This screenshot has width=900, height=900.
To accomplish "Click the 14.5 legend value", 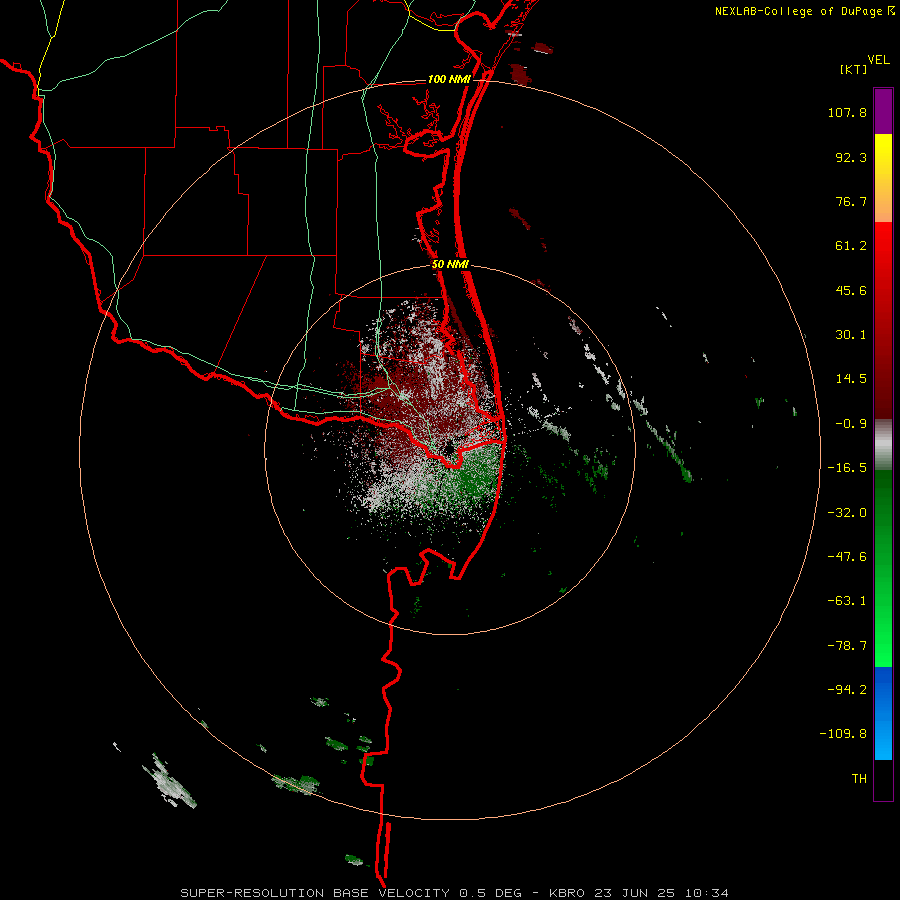I will 851,379.
